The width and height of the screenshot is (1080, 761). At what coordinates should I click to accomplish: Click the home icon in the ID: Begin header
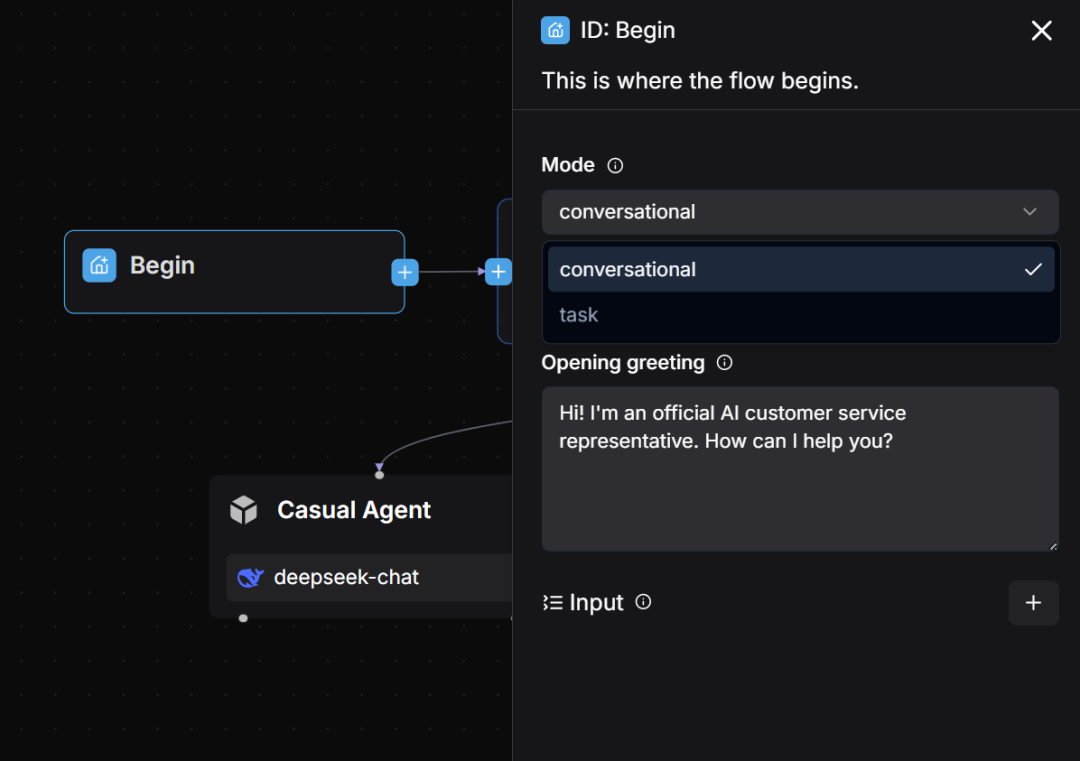[x=555, y=30]
